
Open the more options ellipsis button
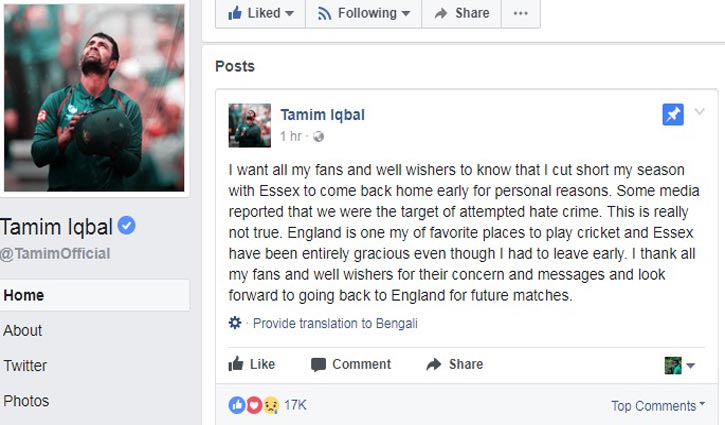520,13
